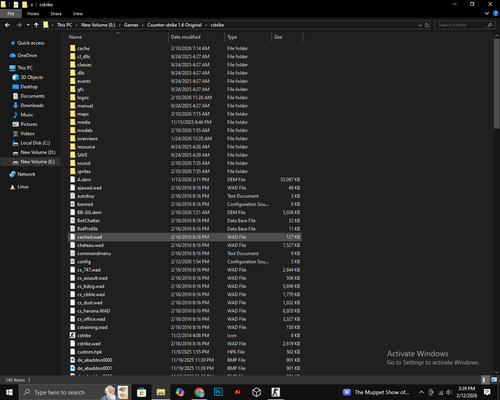This screenshot has height=400, width=500.
Task: Switch to details view toggle in status bar
Action: coord(485,380)
